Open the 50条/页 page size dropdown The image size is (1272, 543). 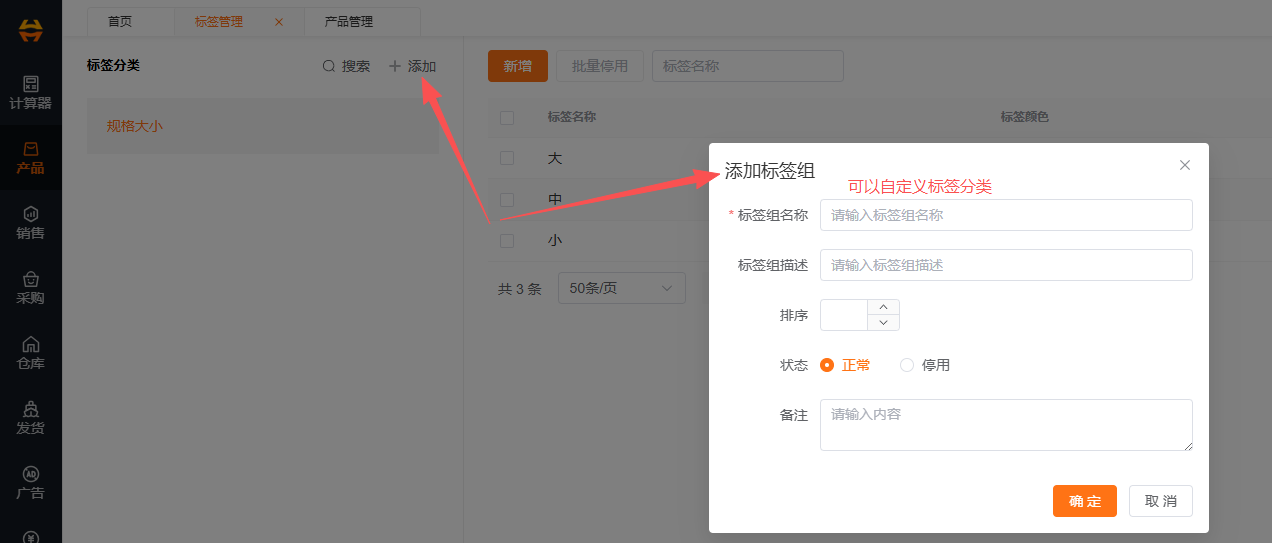621,288
